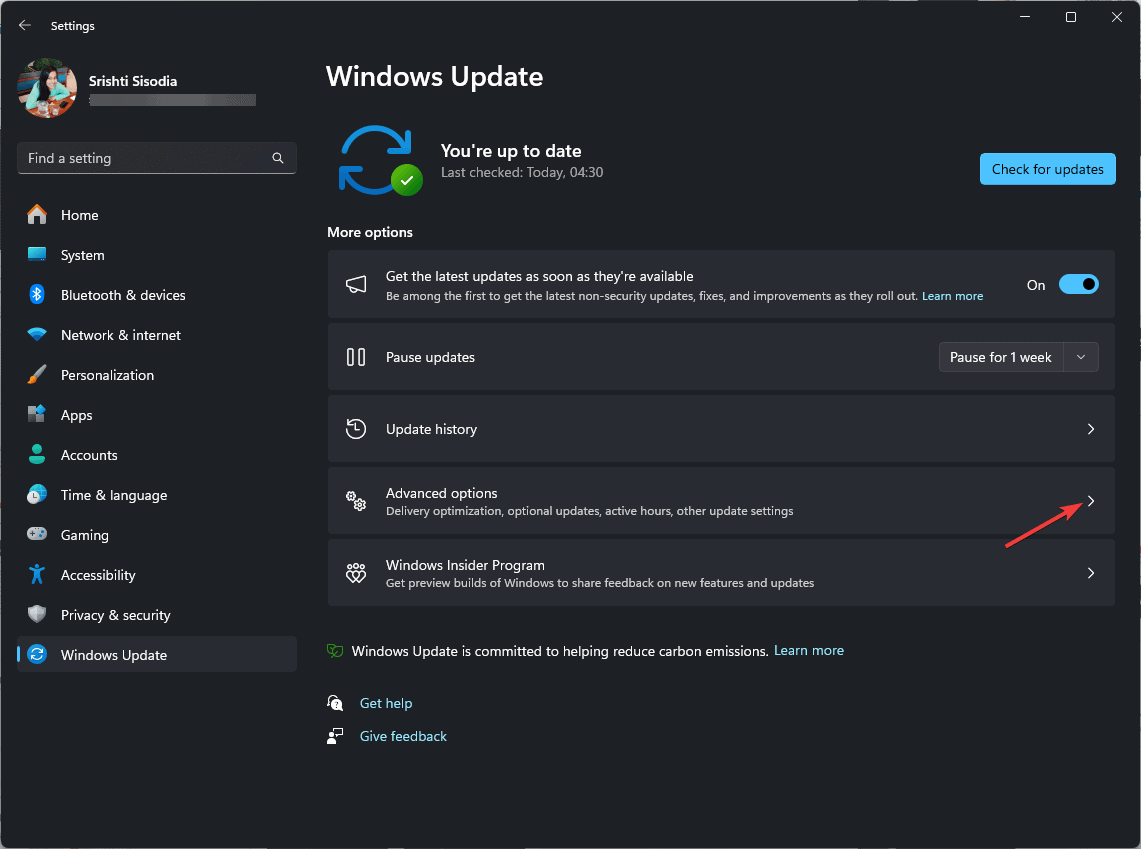
Task: Click the Time & language clock icon
Action: click(37, 495)
